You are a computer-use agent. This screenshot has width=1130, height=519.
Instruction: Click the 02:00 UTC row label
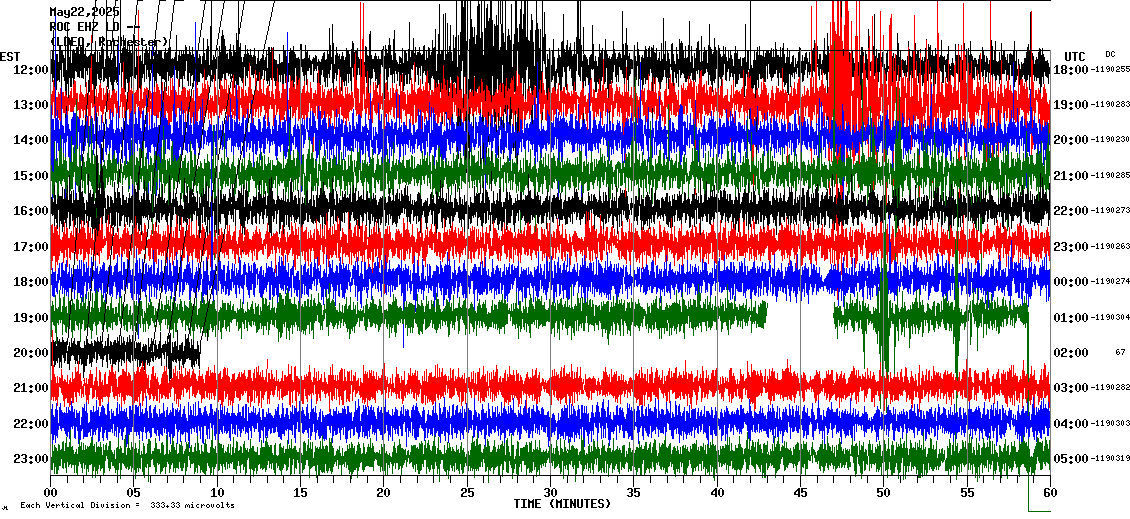click(x=1070, y=352)
